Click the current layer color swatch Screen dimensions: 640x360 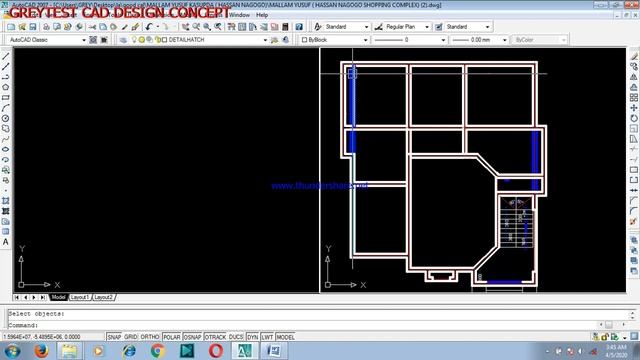[x=164, y=40]
